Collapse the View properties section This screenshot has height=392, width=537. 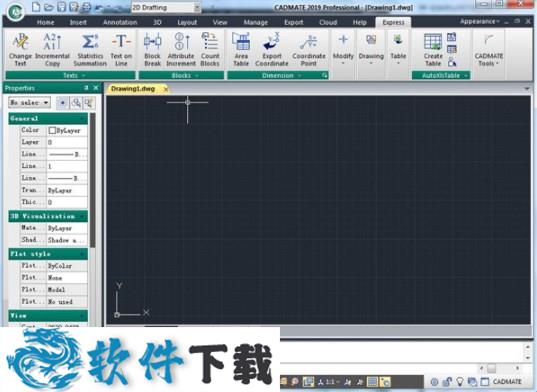click(x=48, y=315)
